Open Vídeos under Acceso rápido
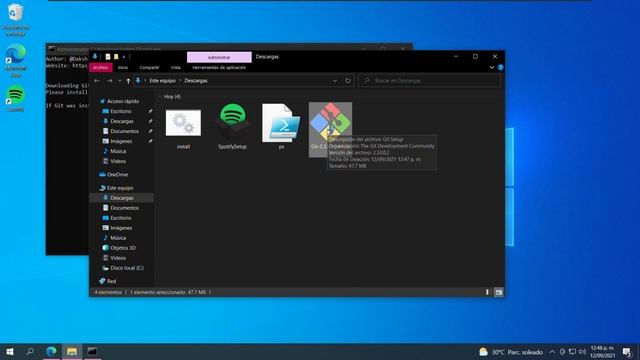The image size is (640, 360). click(118, 161)
